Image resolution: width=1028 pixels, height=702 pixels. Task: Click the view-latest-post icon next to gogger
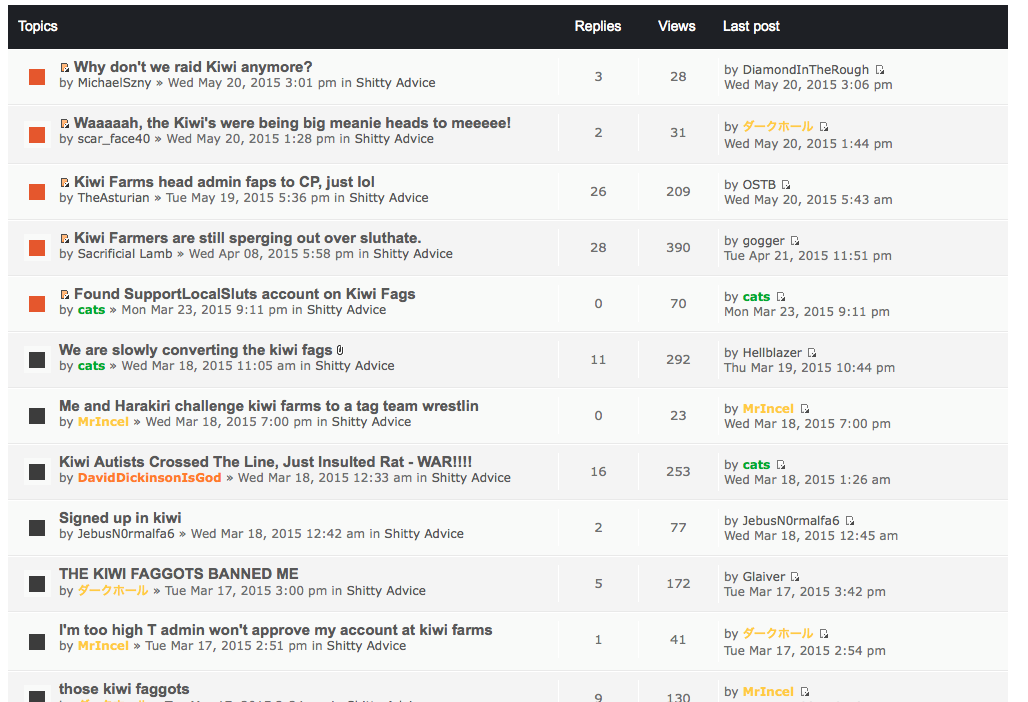[795, 241]
